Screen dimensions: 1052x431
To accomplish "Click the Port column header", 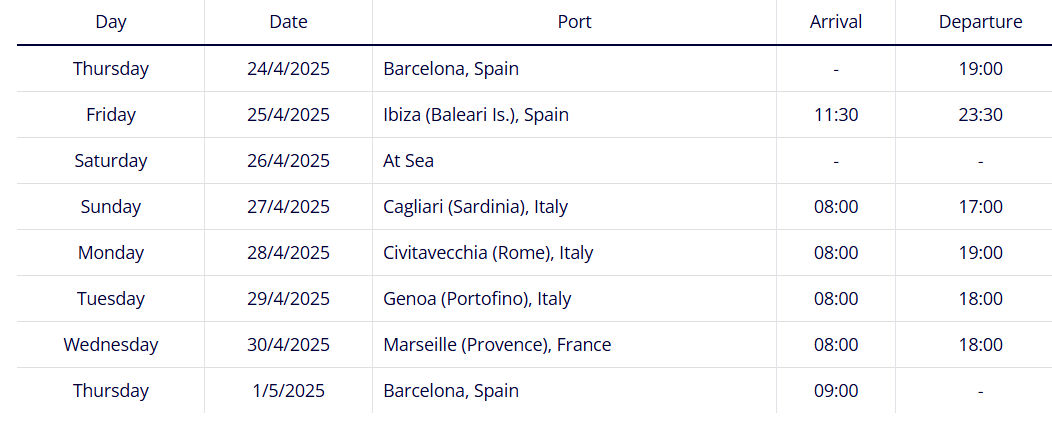I will 574,21.
